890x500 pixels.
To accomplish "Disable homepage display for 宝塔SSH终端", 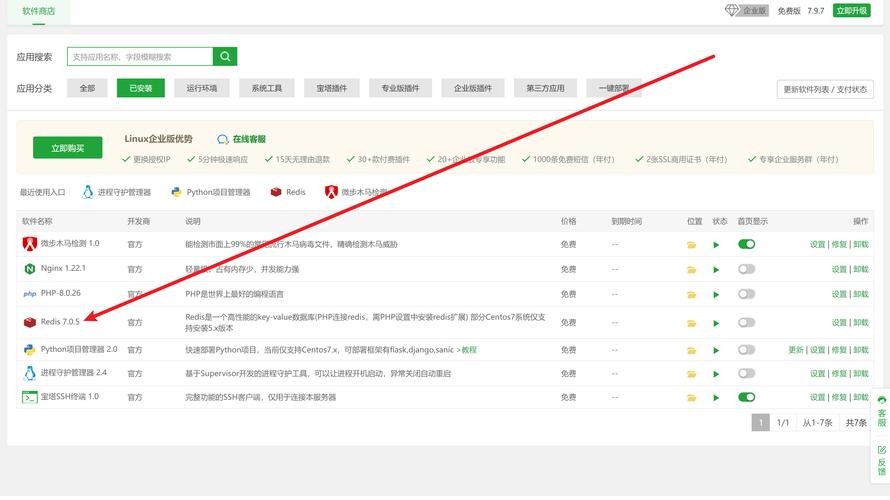I will pos(746,397).
